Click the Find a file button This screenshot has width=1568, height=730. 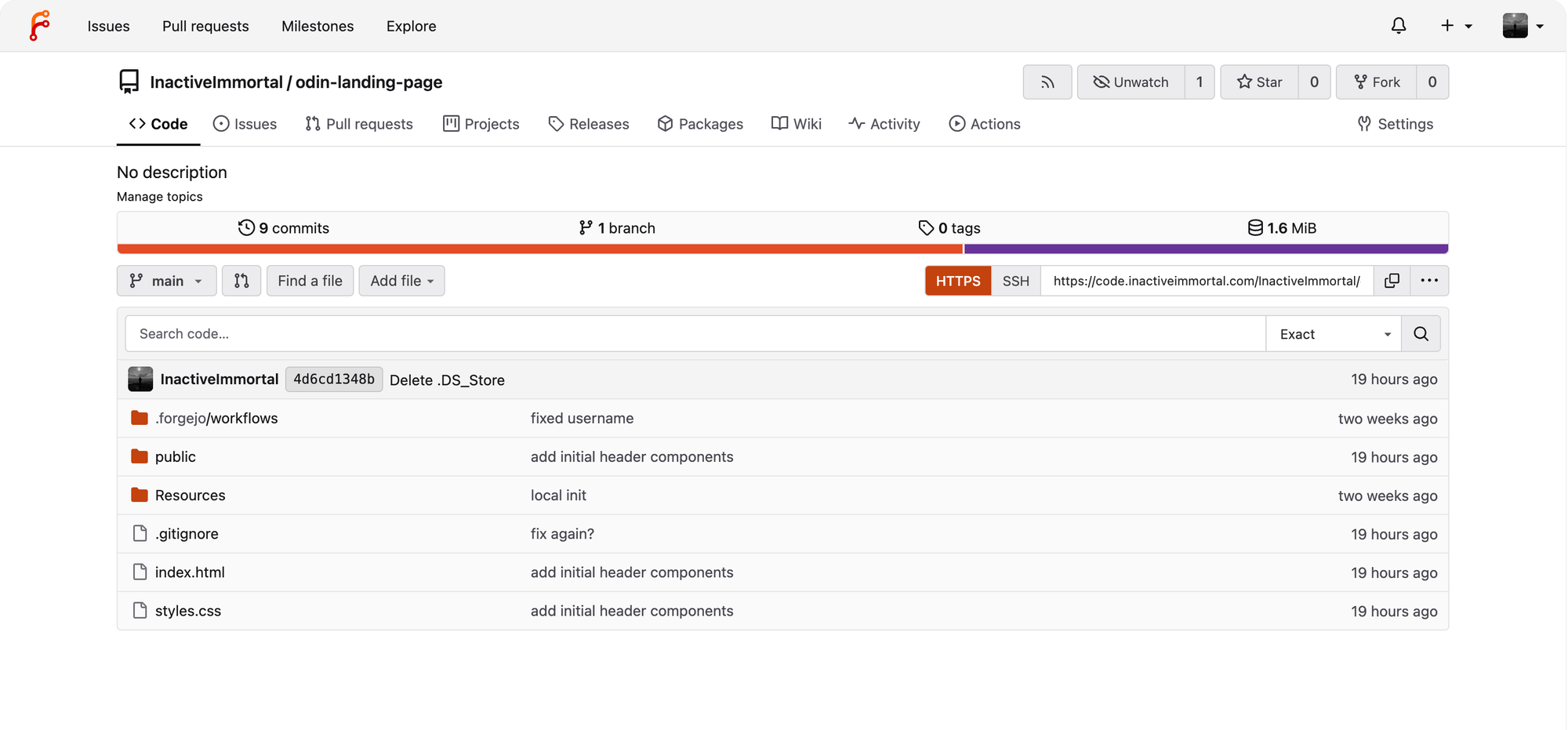[310, 281]
